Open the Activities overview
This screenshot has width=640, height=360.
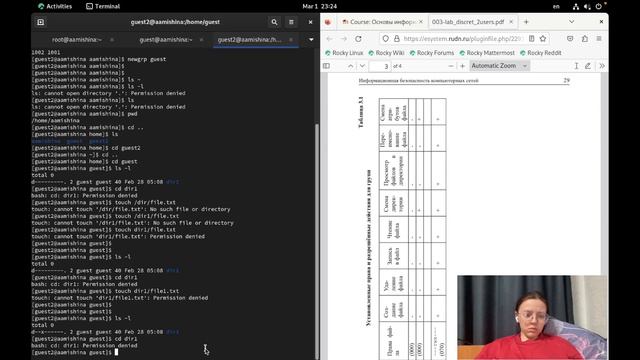coord(55,6)
